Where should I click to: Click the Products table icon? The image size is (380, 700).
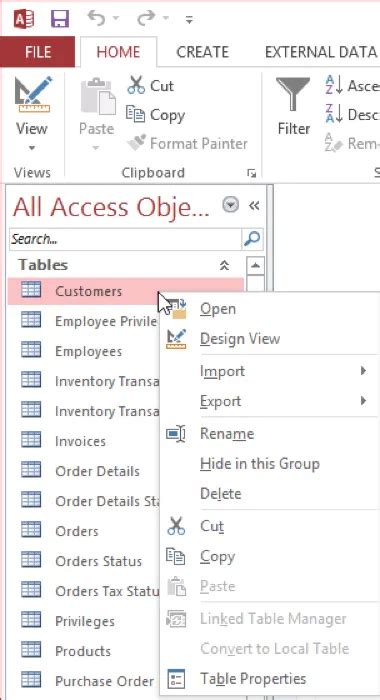[31, 650]
